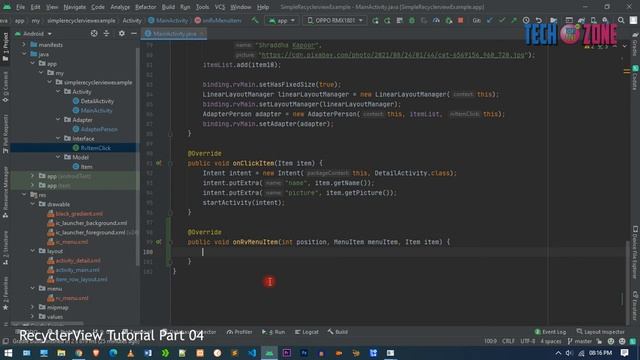Open the Commit tool window side tab

click(5, 87)
